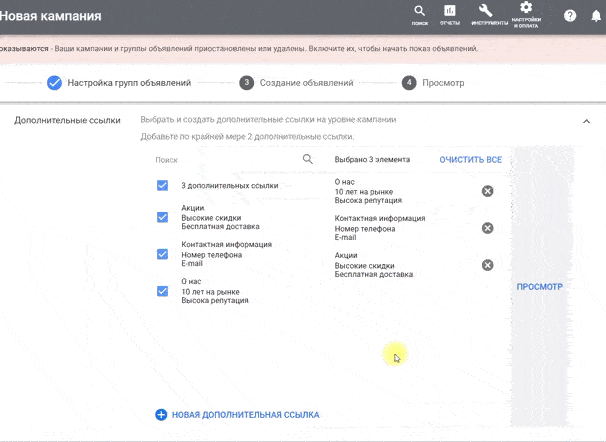This screenshot has height=442, width=606.
Task: Open the help question mark icon
Action: tap(570, 16)
